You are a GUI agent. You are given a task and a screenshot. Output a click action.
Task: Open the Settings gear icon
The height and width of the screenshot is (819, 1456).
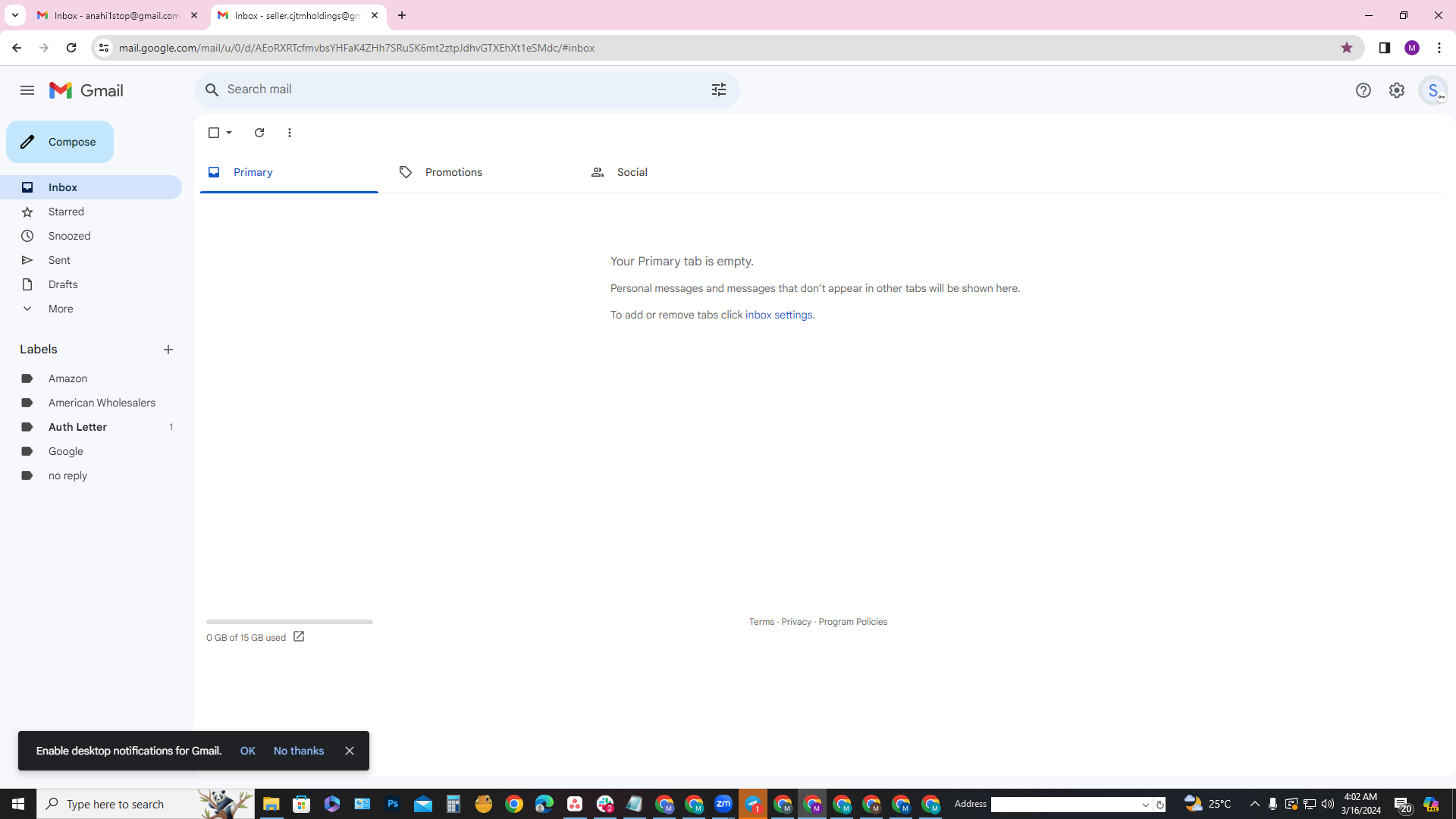[x=1397, y=90]
